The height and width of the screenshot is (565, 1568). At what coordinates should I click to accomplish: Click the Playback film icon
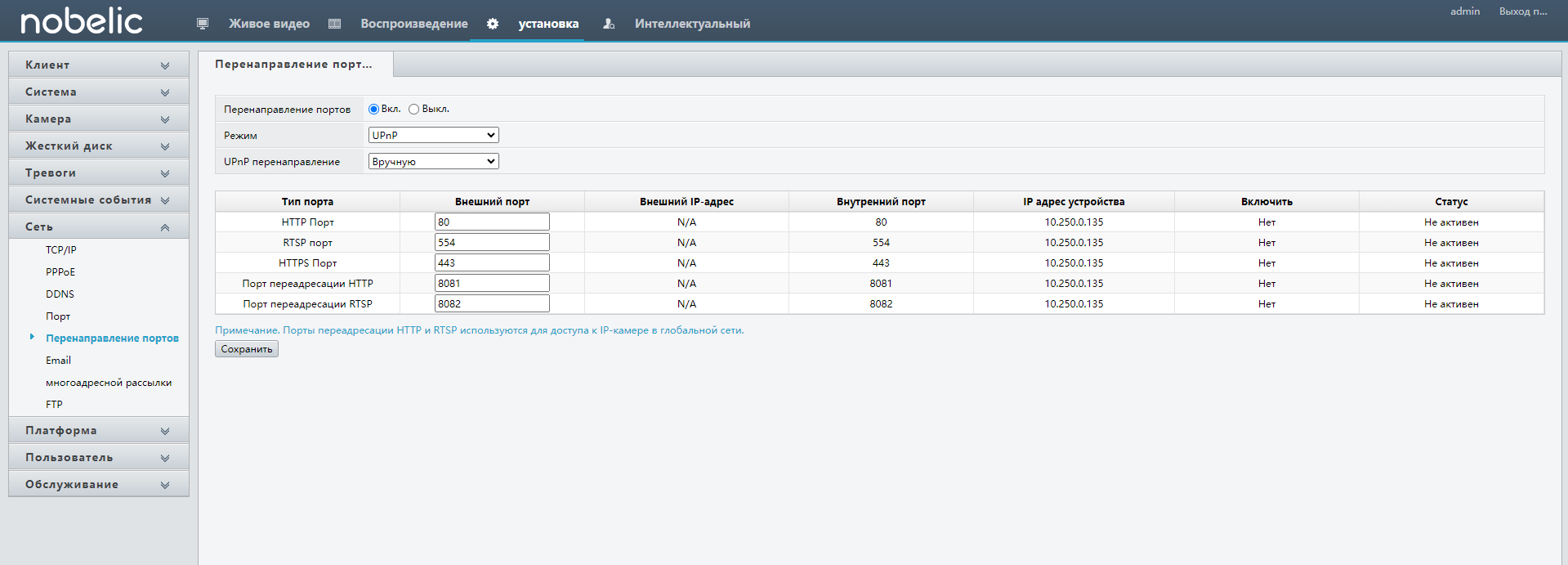pyautogui.click(x=334, y=24)
